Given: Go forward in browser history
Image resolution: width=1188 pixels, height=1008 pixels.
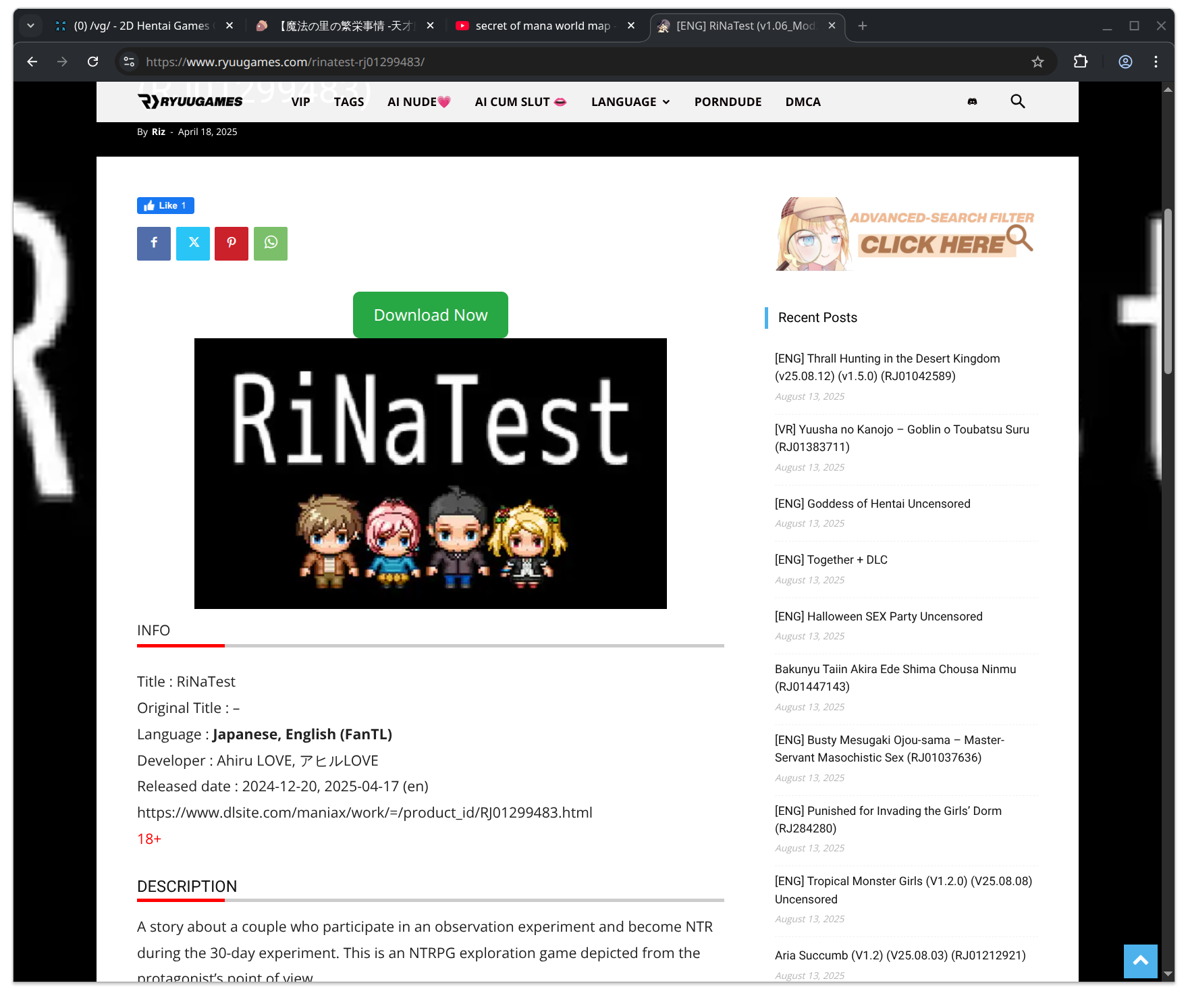Looking at the screenshot, I should tap(62, 62).
